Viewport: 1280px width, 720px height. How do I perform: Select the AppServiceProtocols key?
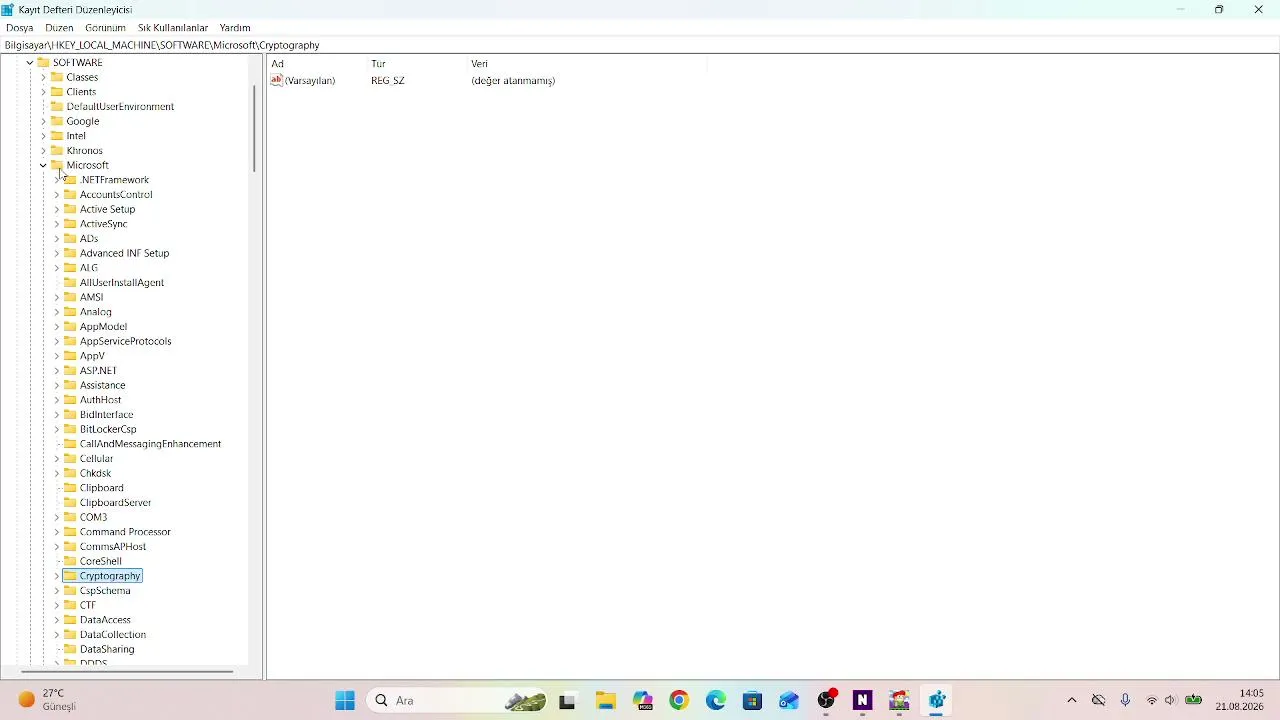pyautogui.click(x=125, y=341)
